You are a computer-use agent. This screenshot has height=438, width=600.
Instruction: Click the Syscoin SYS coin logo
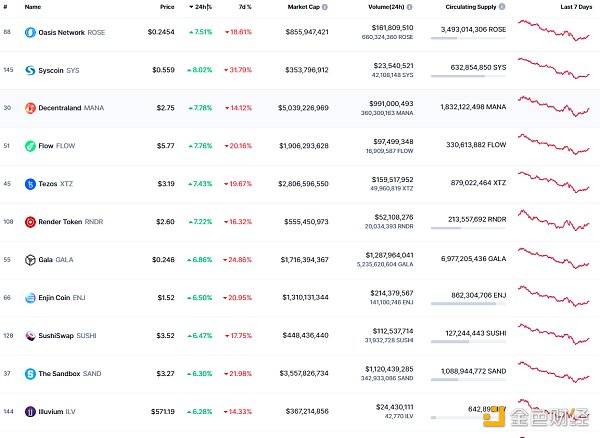[x=30, y=69]
